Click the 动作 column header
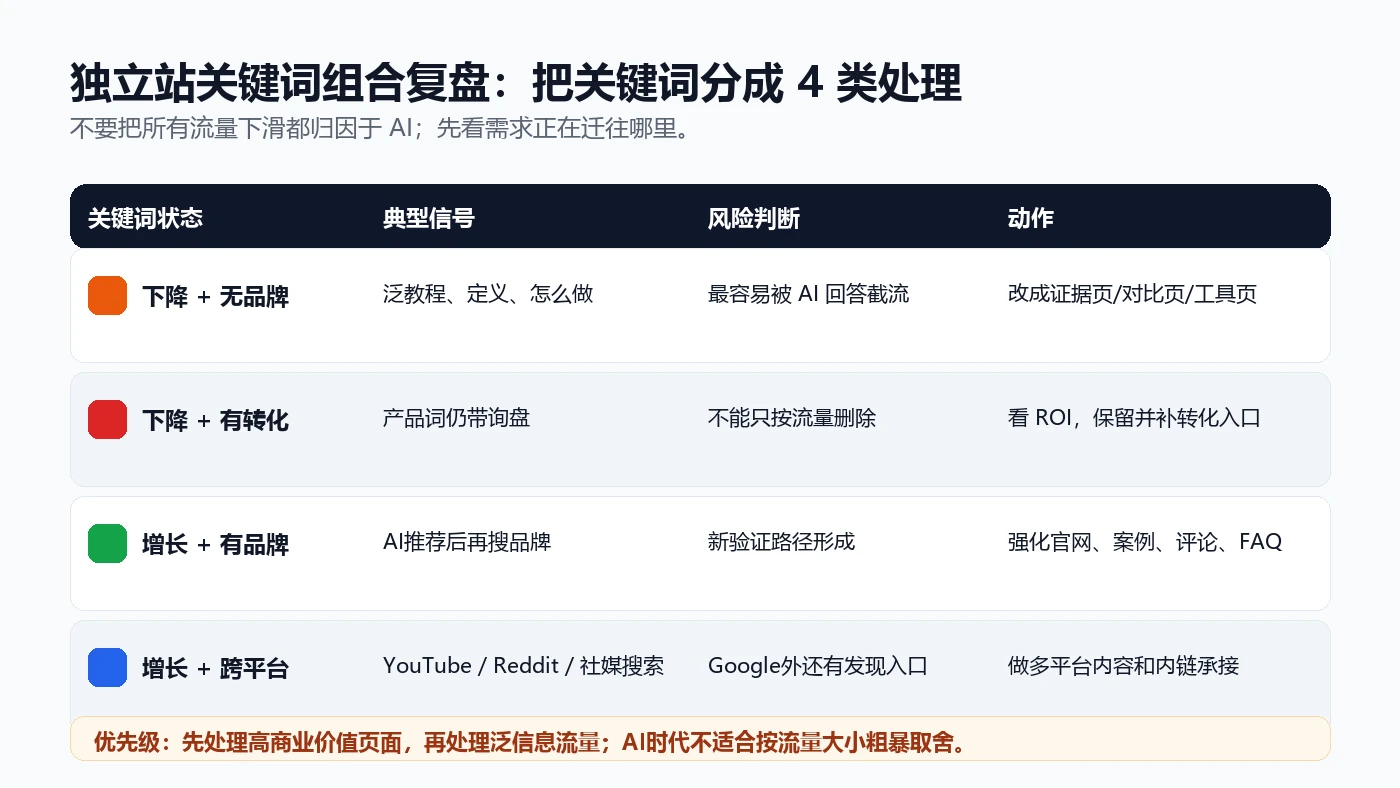 coord(1030,218)
